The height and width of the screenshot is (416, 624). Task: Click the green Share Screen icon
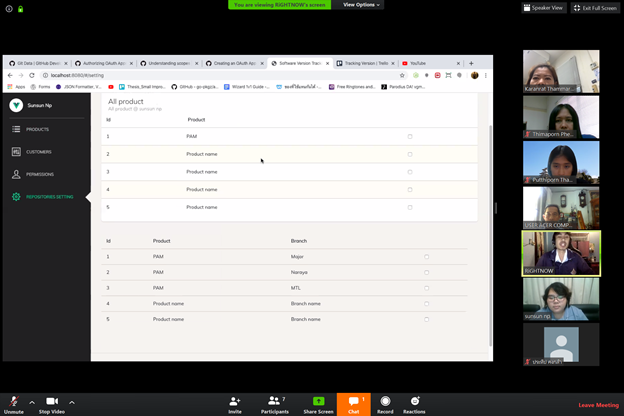(x=318, y=400)
